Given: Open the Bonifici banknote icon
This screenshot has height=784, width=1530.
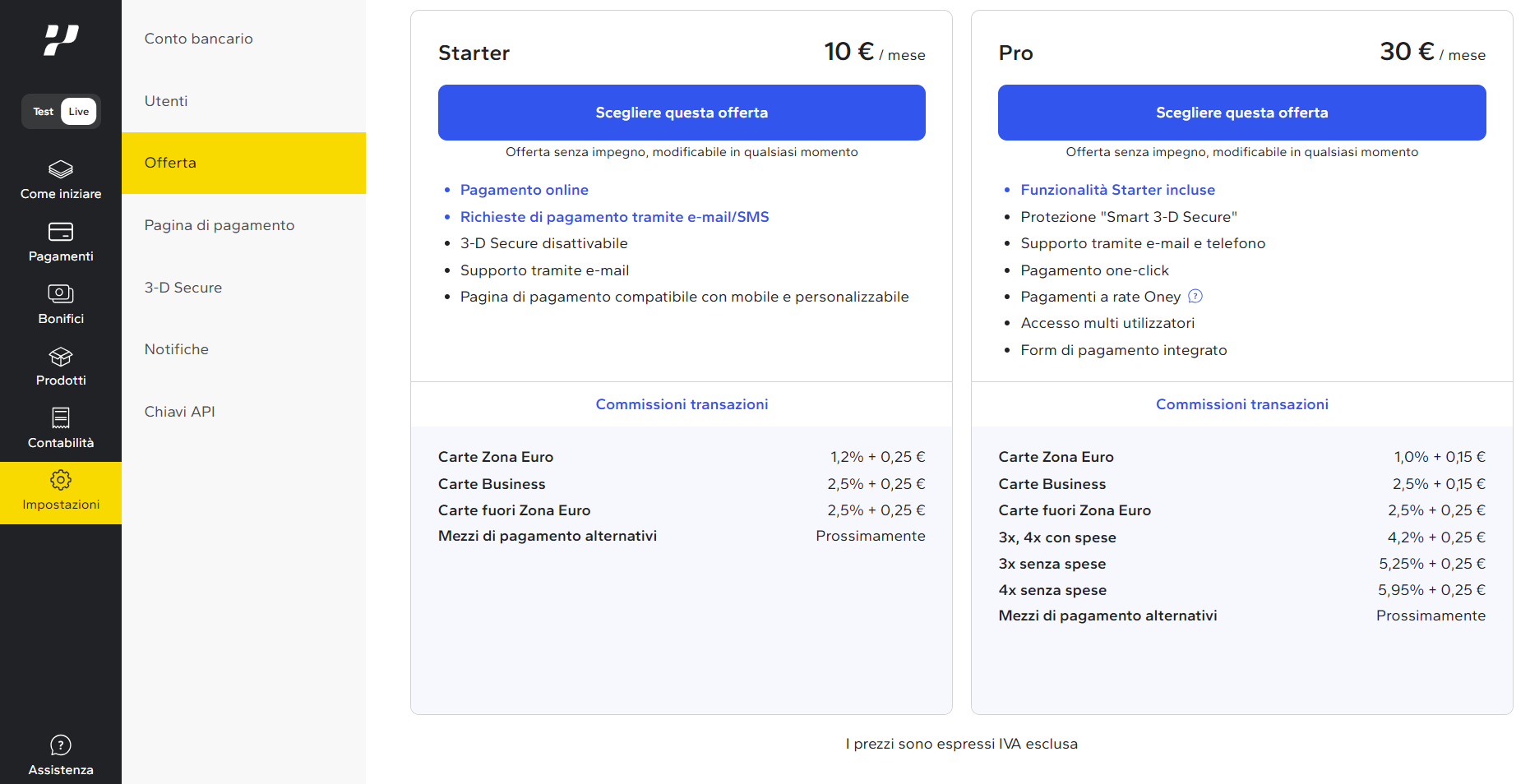Looking at the screenshot, I should point(61,293).
